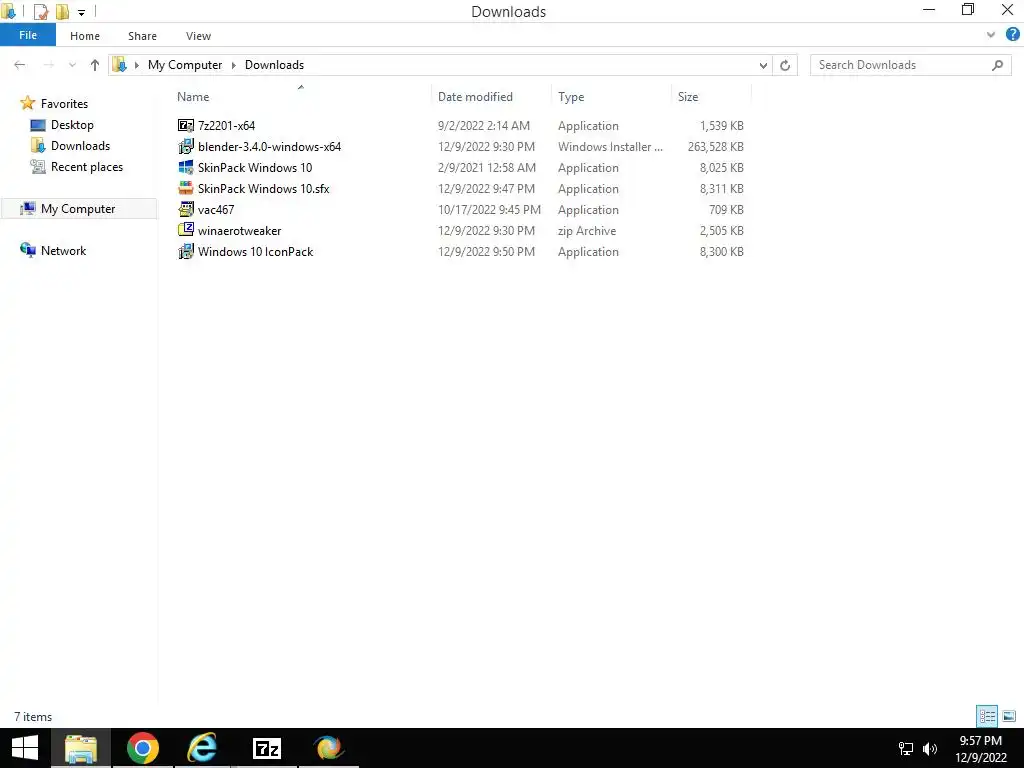1024x768 pixels.
Task: Click the 263,528 KB size cell
Action: click(715, 146)
